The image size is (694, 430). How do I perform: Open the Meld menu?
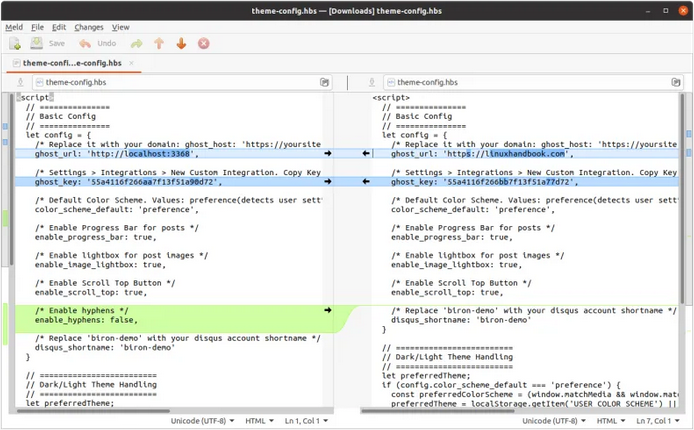click(14, 27)
